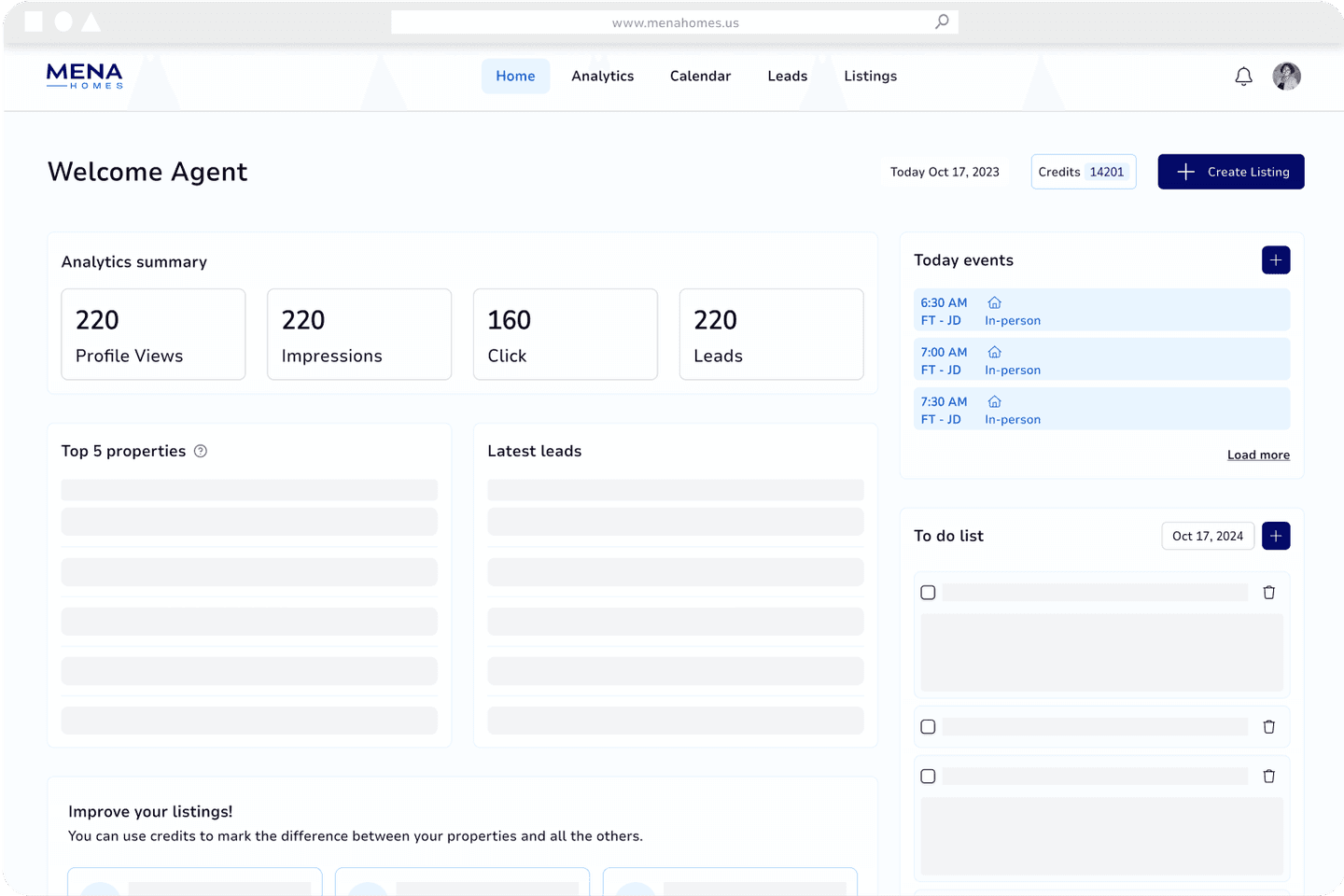Viewport: 1344px width, 896px height.
Task: Check the second to do item checkbox
Action: tap(928, 727)
